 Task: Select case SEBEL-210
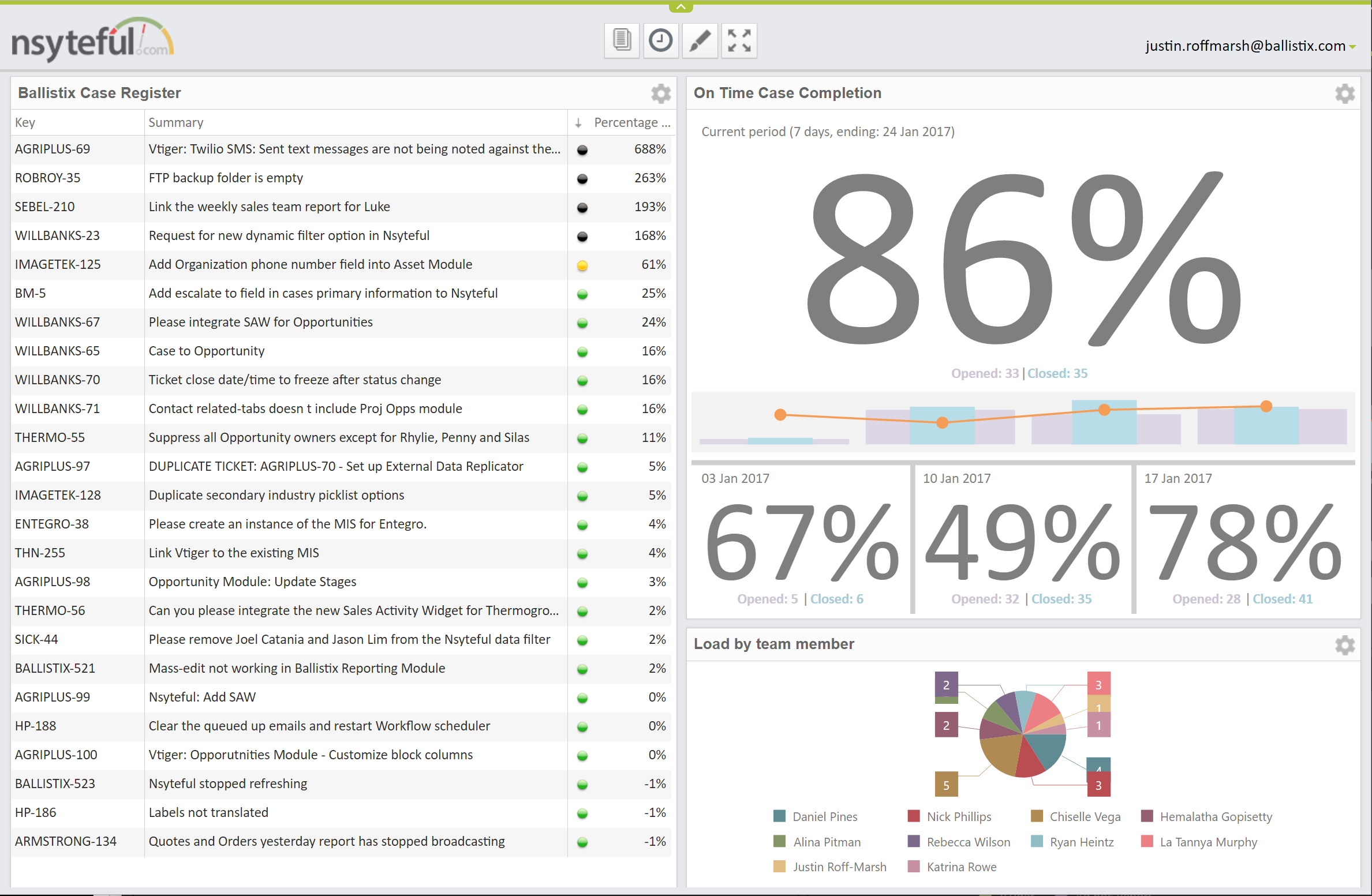pyautogui.click(x=45, y=207)
